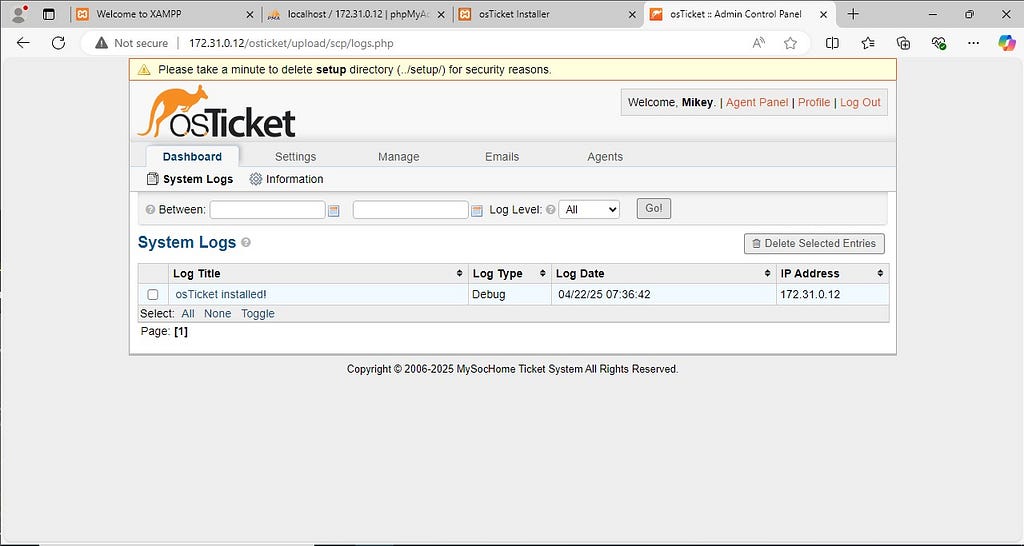Viewport: 1024px width, 546px height.
Task: Click the osTicket kangaroo logo
Action: click(x=217, y=111)
